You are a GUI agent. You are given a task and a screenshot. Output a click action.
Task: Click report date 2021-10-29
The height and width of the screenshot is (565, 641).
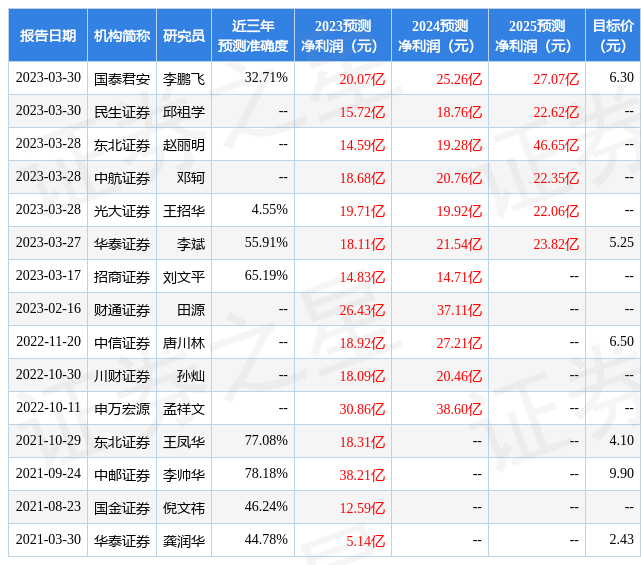pyautogui.click(x=48, y=440)
